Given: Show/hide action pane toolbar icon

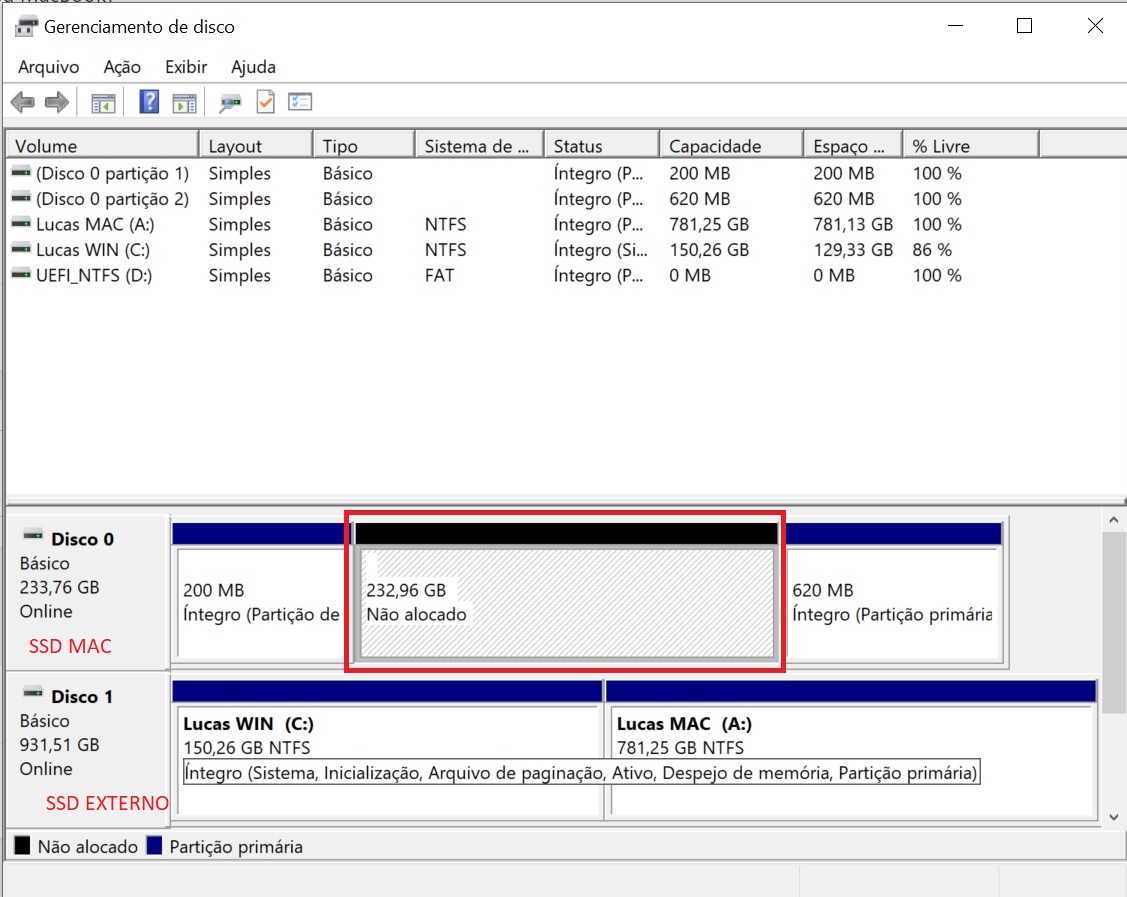Looking at the screenshot, I should click(185, 104).
